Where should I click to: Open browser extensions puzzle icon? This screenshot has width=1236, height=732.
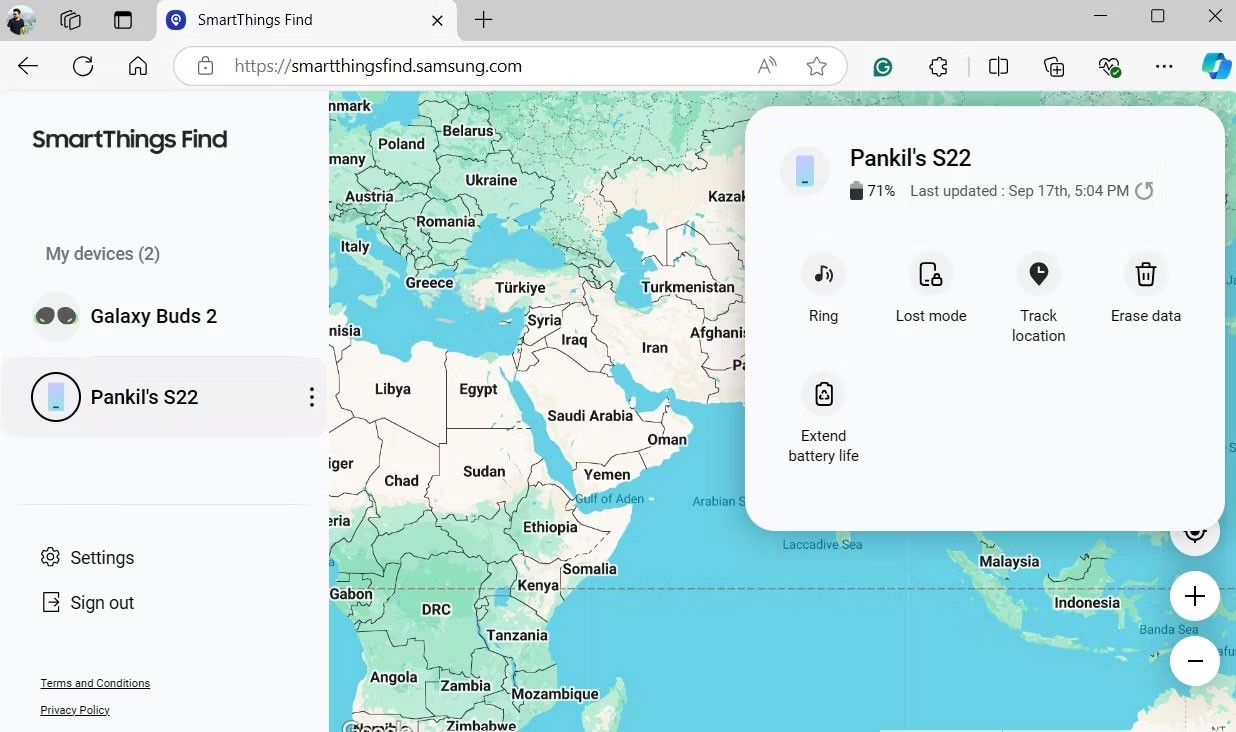[x=938, y=66]
